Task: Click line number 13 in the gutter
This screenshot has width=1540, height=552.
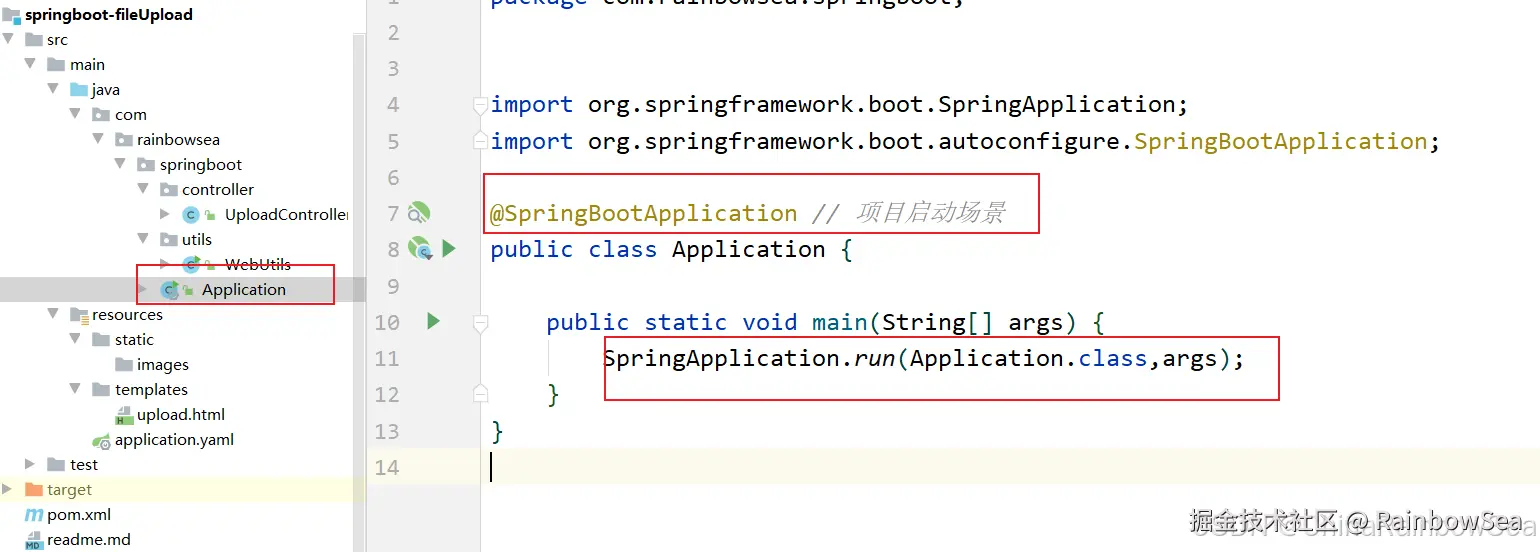Action: pos(387,431)
